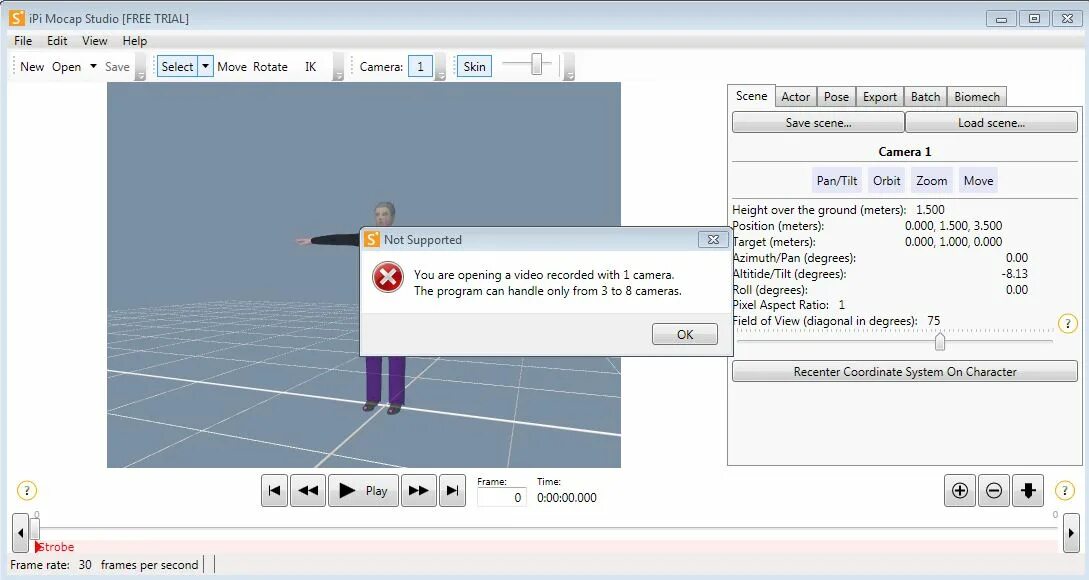Click the Save scene... button
This screenshot has height=580, width=1089.
click(x=818, y=122)
